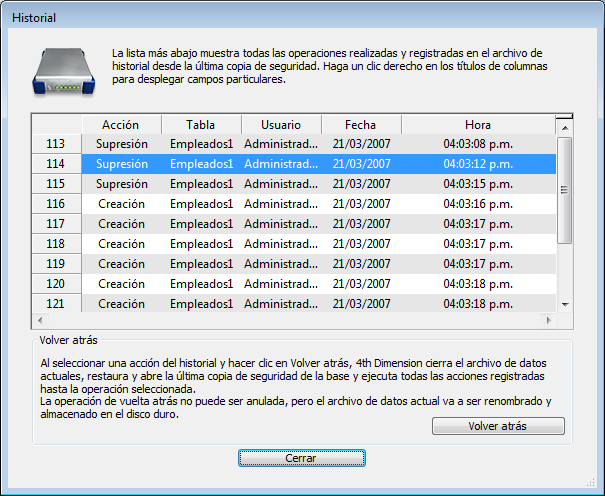Click vertical scrollbar down arrow
The image size is (605, 496).
pos(564,304)
